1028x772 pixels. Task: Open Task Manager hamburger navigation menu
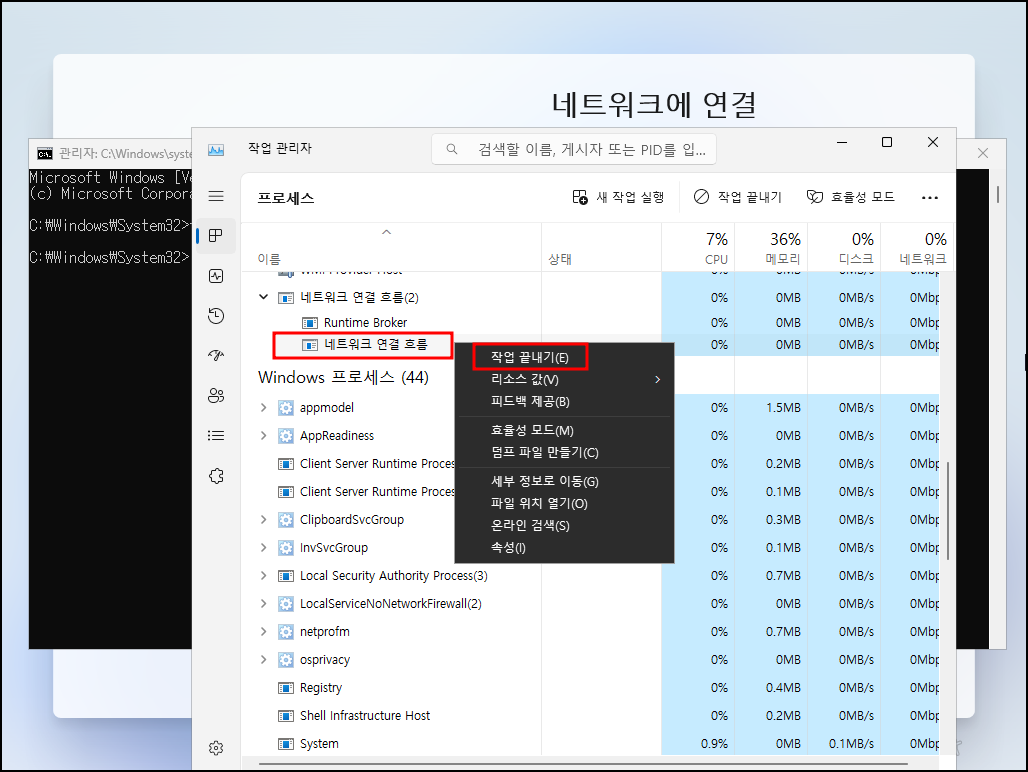coord(216,196)
